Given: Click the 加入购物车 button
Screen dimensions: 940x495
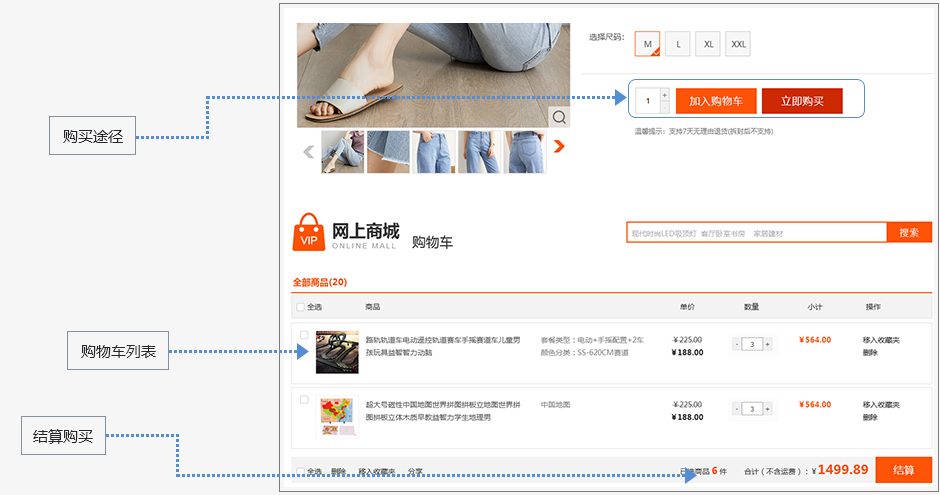Looking at the screenshot, I should (x=716, y=101).
